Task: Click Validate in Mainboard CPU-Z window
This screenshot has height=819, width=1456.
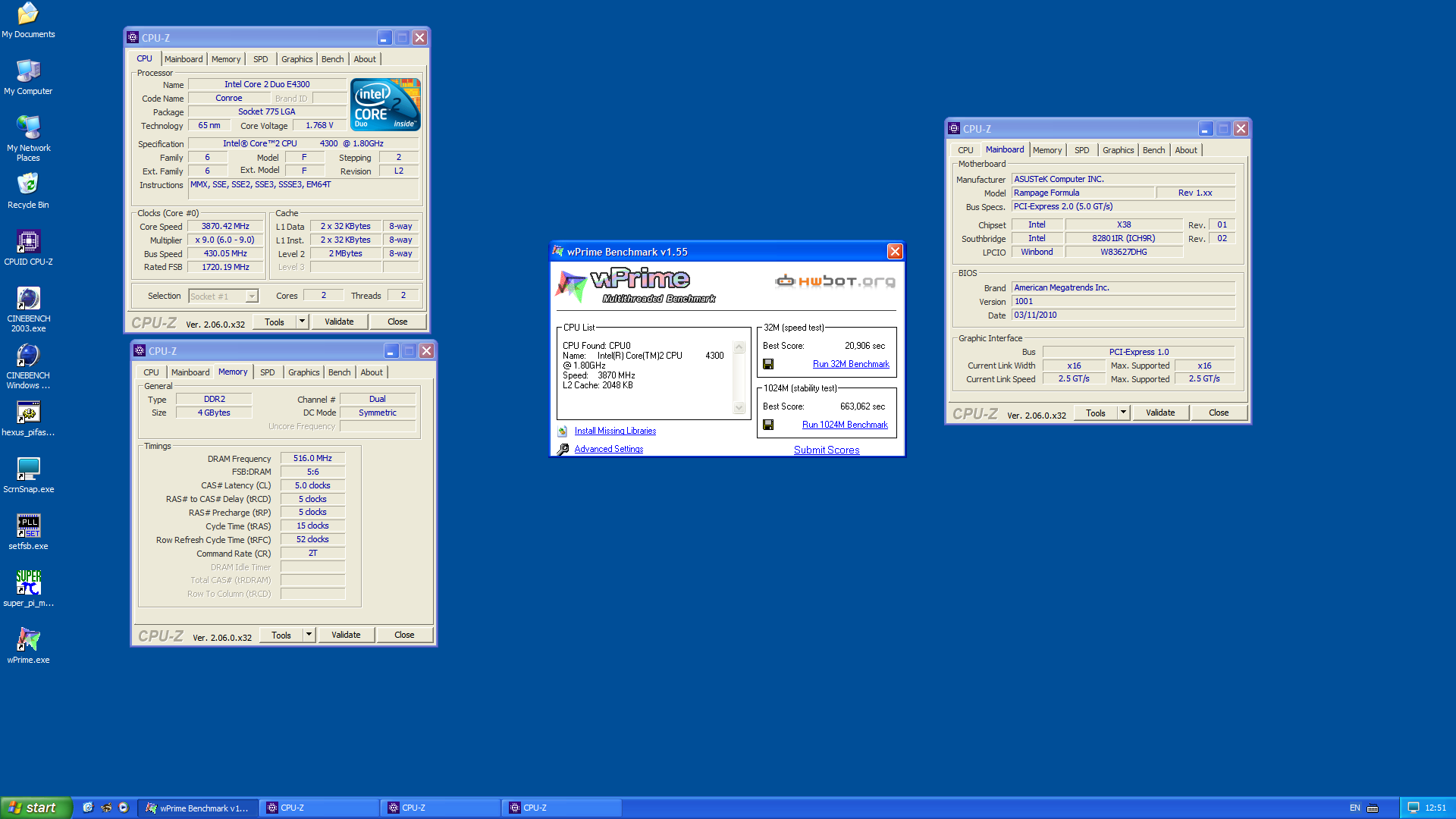Action: [x=1160, y=413]
